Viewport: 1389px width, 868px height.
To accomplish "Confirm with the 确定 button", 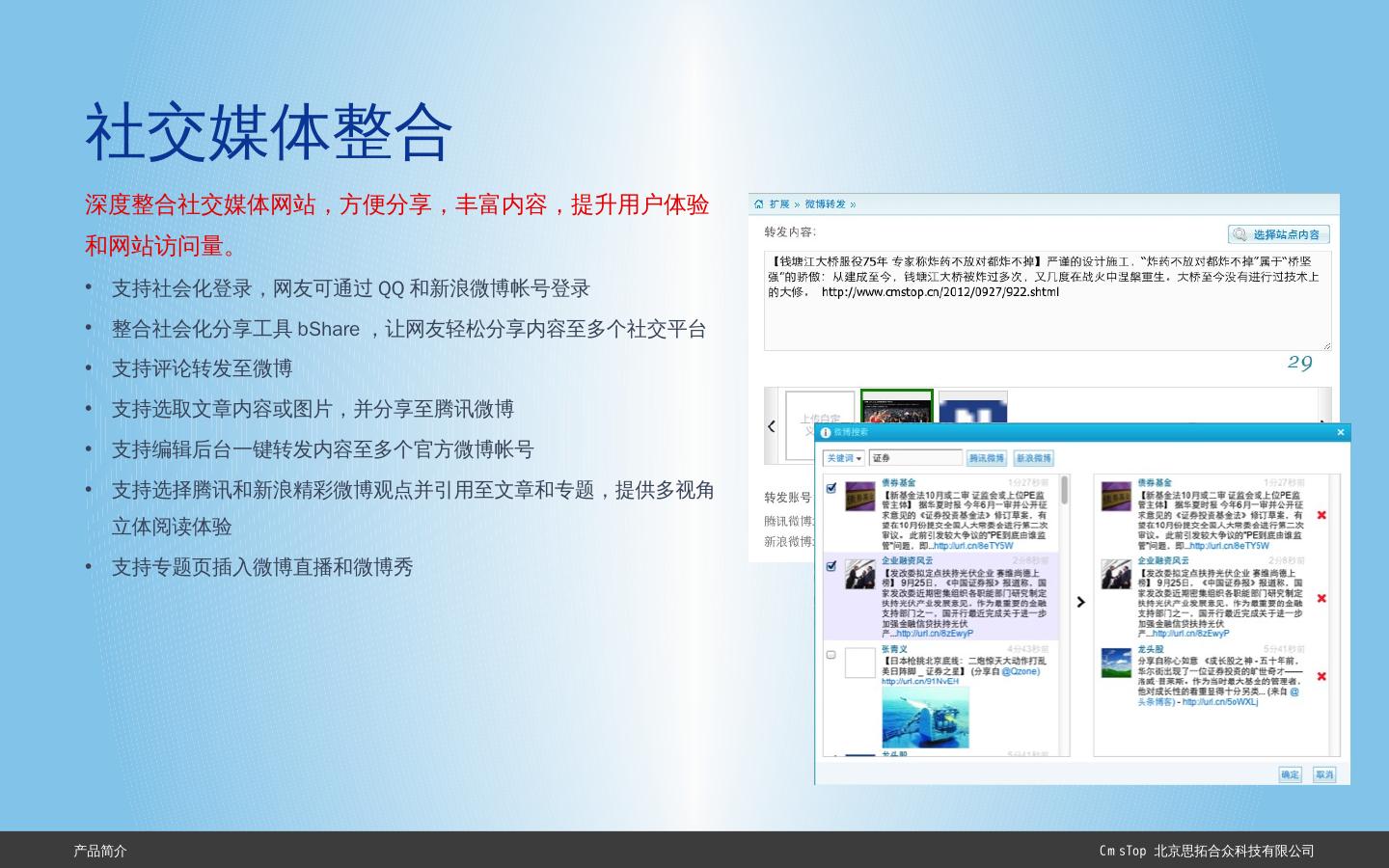I will (x=1290, y=774).
